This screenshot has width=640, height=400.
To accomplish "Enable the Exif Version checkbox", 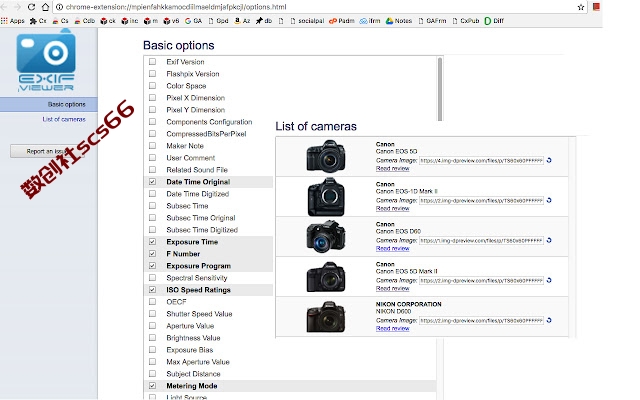I will click(152, 62).
